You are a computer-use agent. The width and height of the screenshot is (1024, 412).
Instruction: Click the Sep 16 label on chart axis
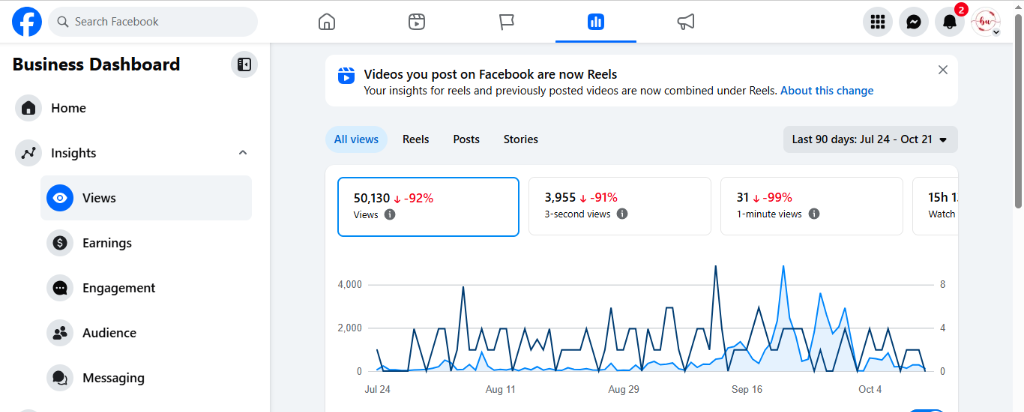748,390
